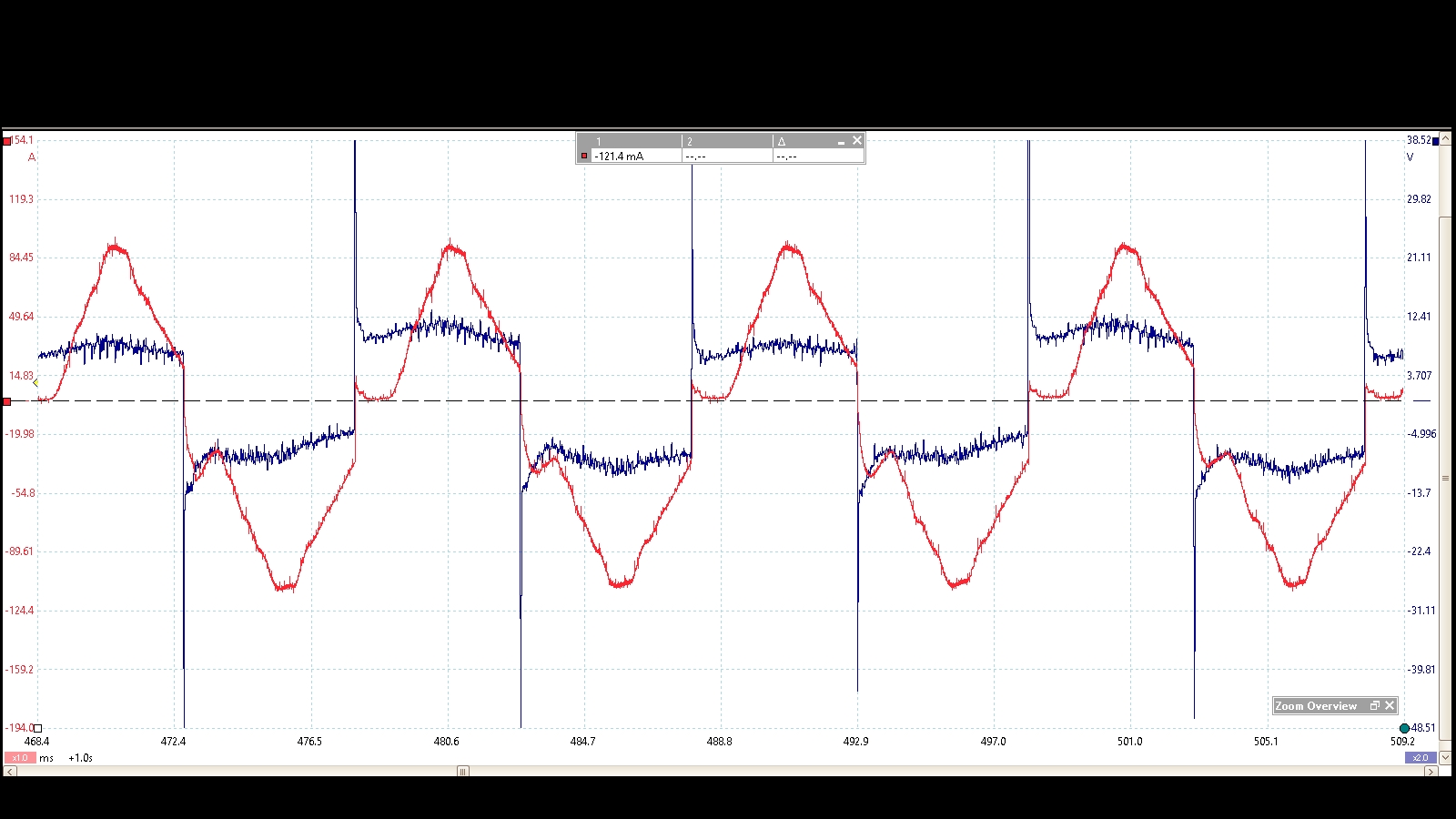Close the ruler legend panel

pos(856,141)
